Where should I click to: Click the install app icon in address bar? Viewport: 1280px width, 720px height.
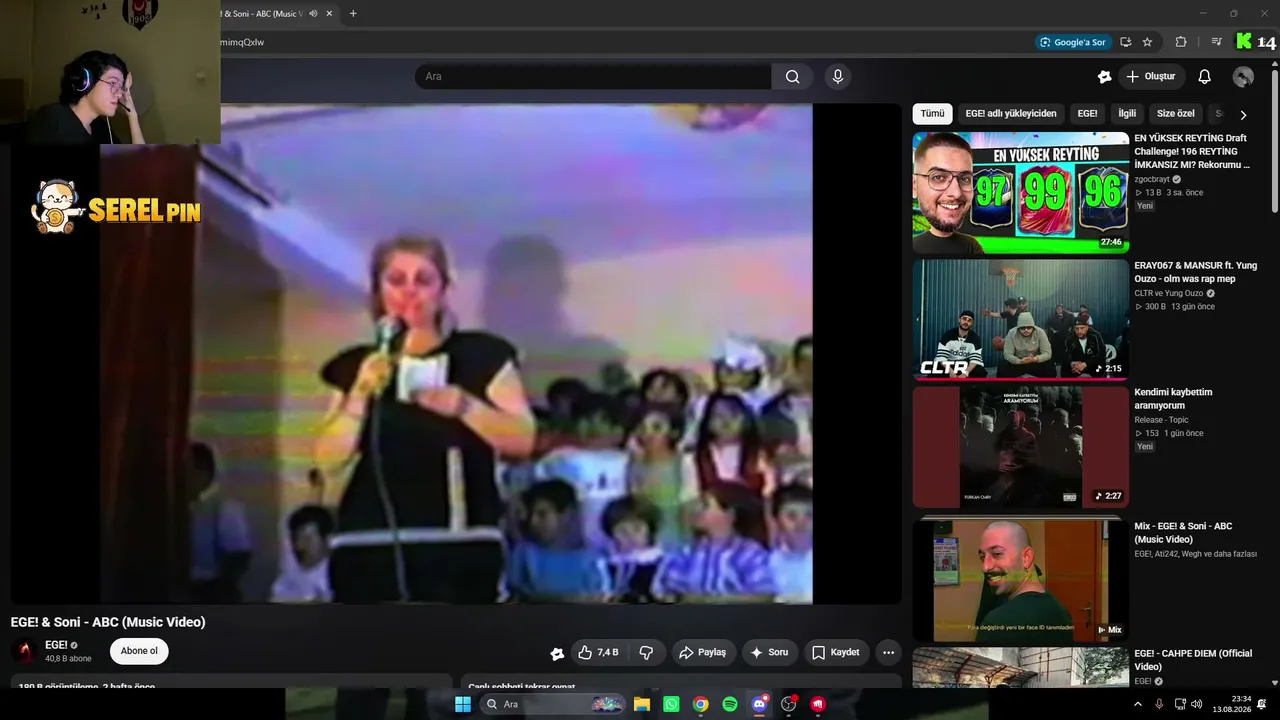click(x=1126, y=42)
